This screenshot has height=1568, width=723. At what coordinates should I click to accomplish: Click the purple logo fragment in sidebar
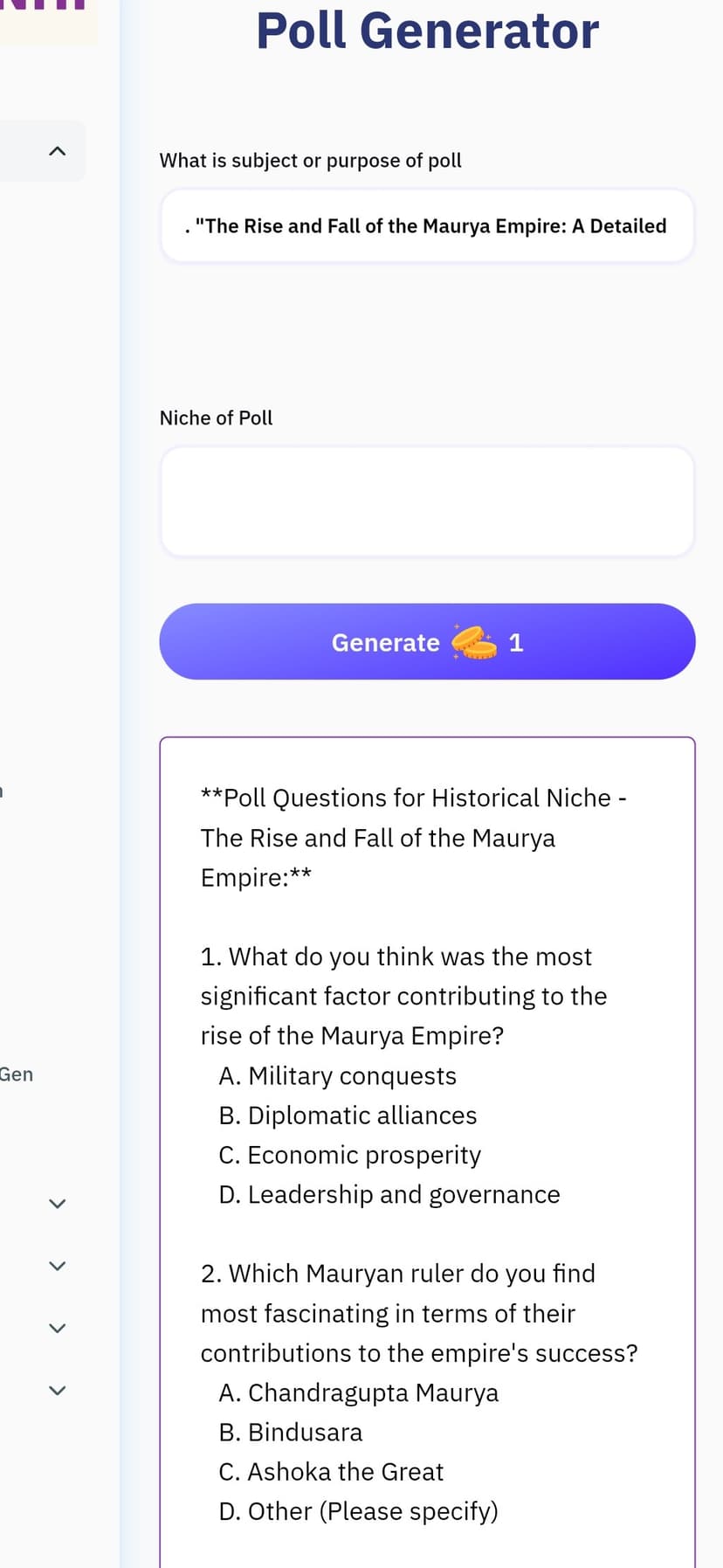pos(44,5)
